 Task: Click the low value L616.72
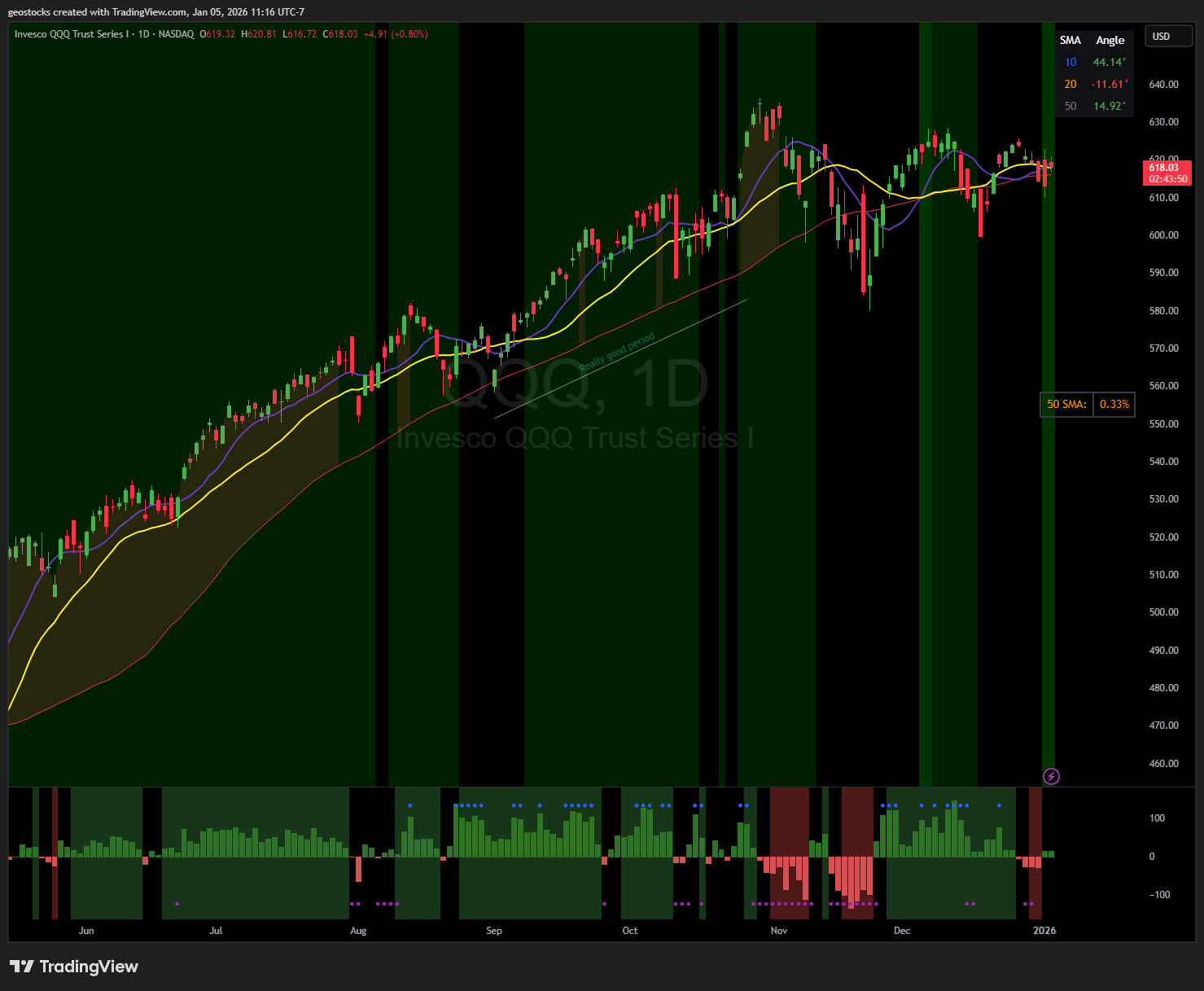click(x=300, y=34)
